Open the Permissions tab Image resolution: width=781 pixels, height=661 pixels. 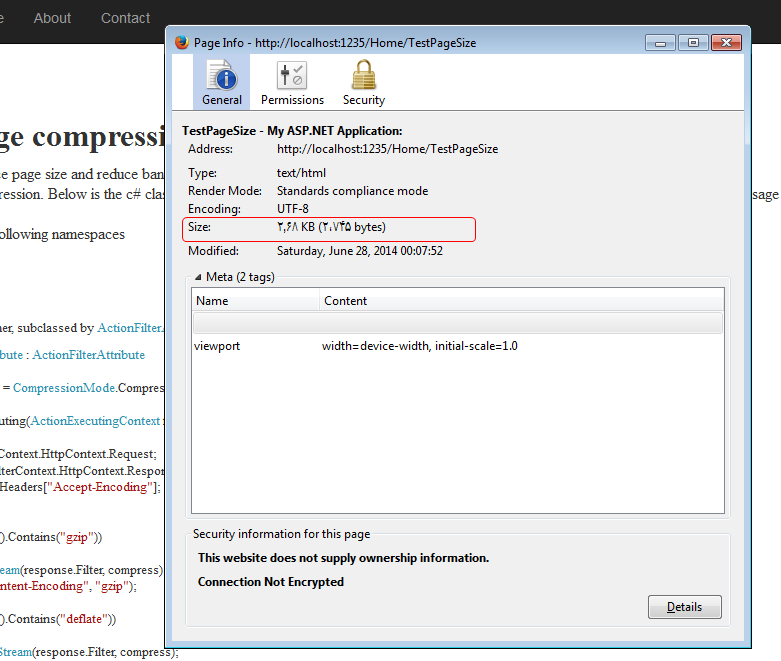pos(292,82)
